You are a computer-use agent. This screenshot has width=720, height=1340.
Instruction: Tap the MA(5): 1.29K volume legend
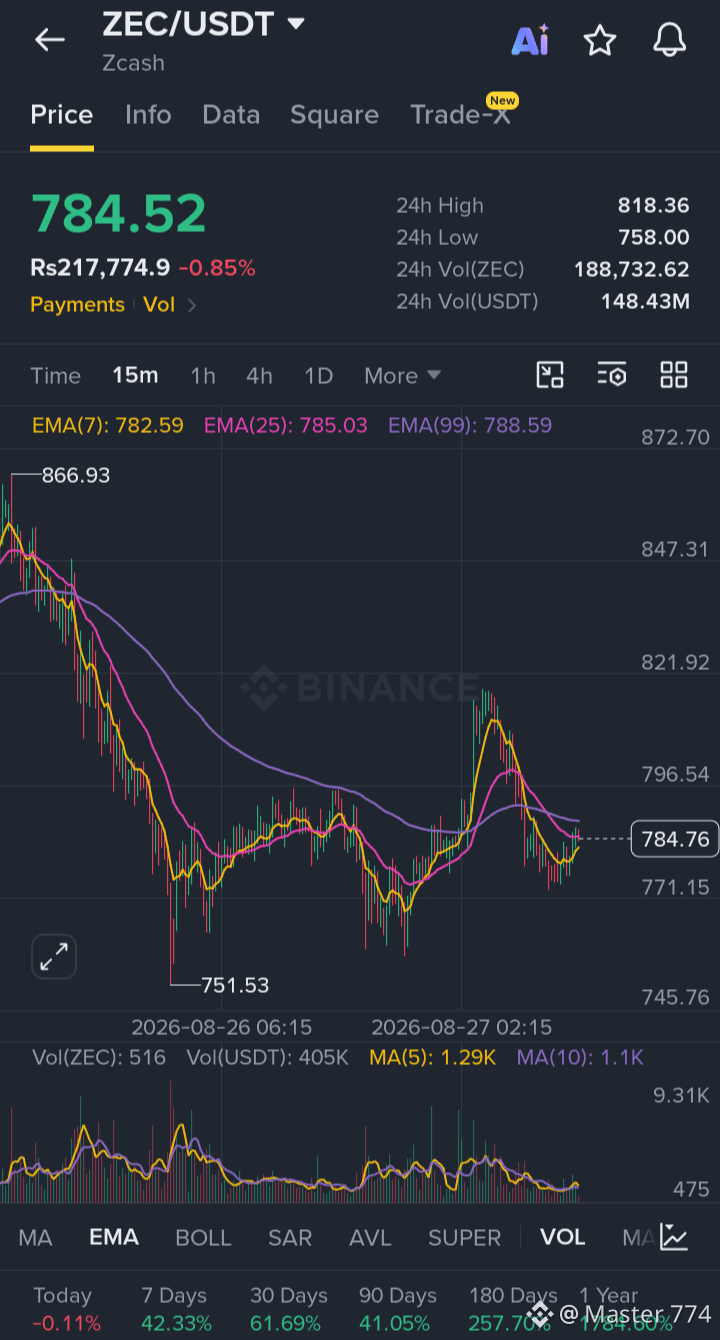(433, 1057)
